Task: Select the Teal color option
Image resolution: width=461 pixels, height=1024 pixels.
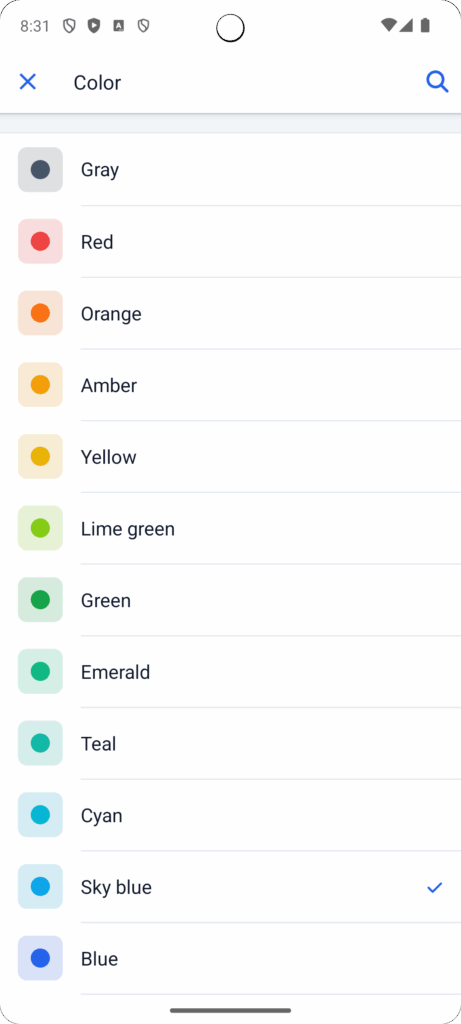Action: click(230, 743)
